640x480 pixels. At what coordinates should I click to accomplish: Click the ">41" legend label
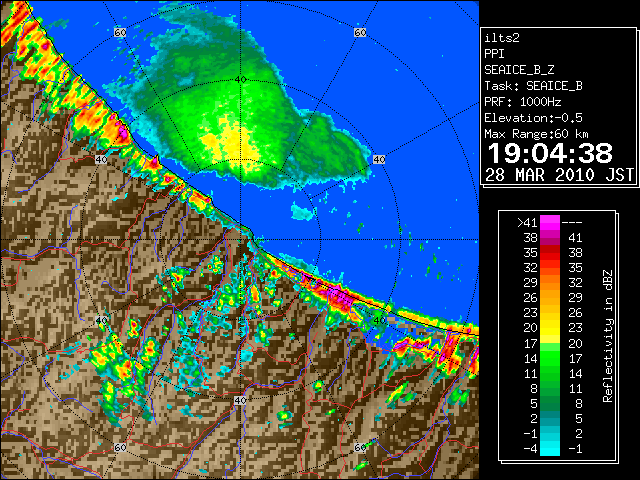[527, 223]
